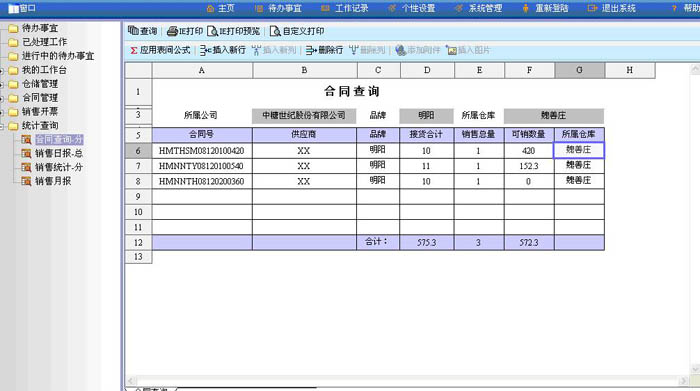
Task: Click the 主页 home icon in top bar
Action: [210, 8]
